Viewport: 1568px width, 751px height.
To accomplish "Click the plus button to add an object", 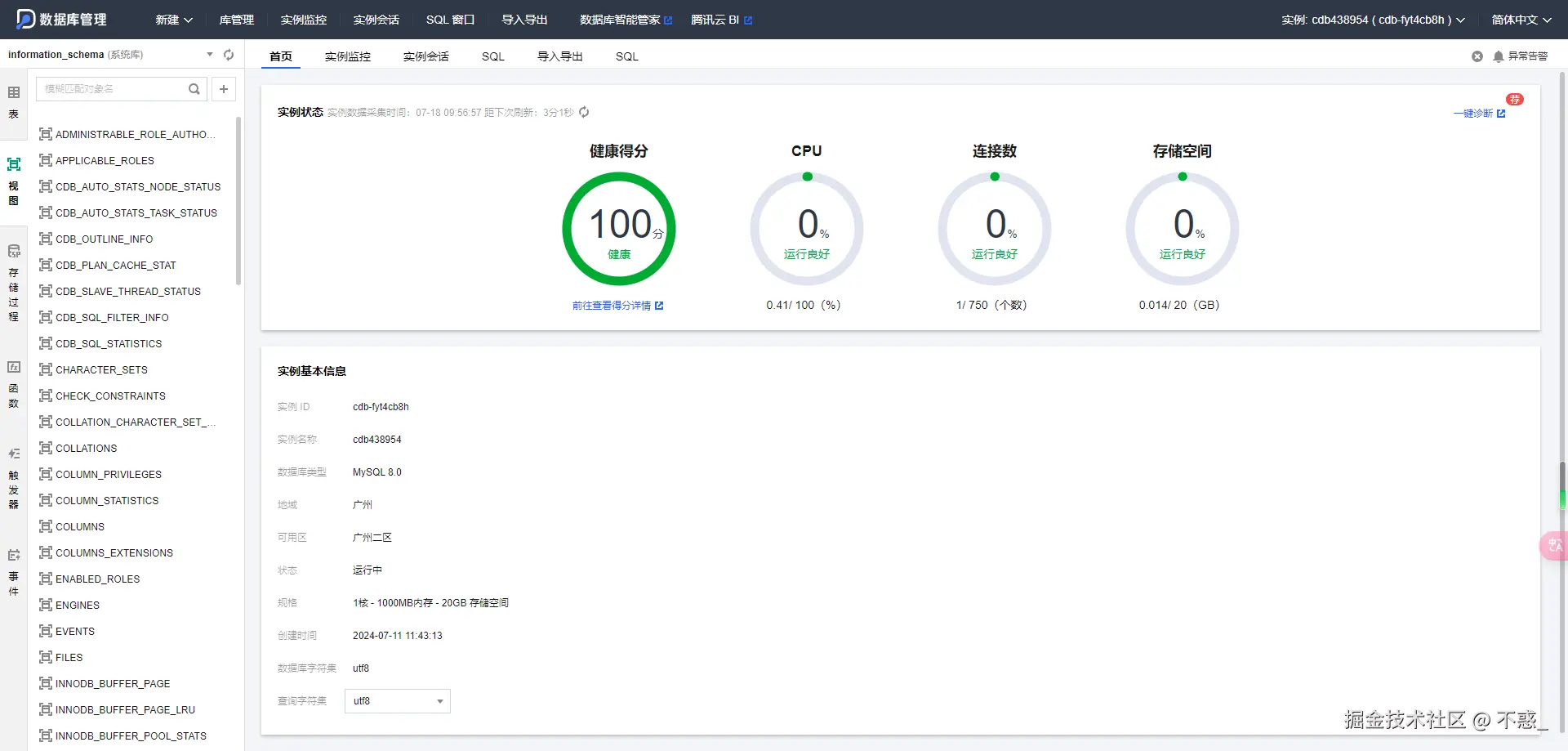I will tap(224, 89).
